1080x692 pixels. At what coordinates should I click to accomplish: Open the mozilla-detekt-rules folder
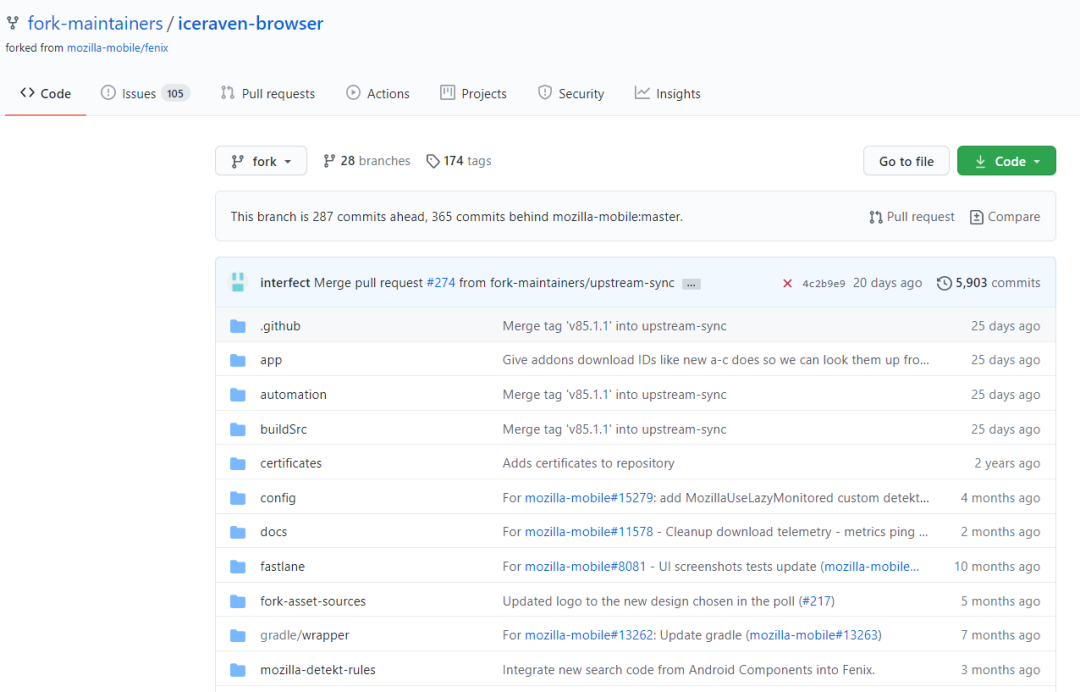[318, 670]
